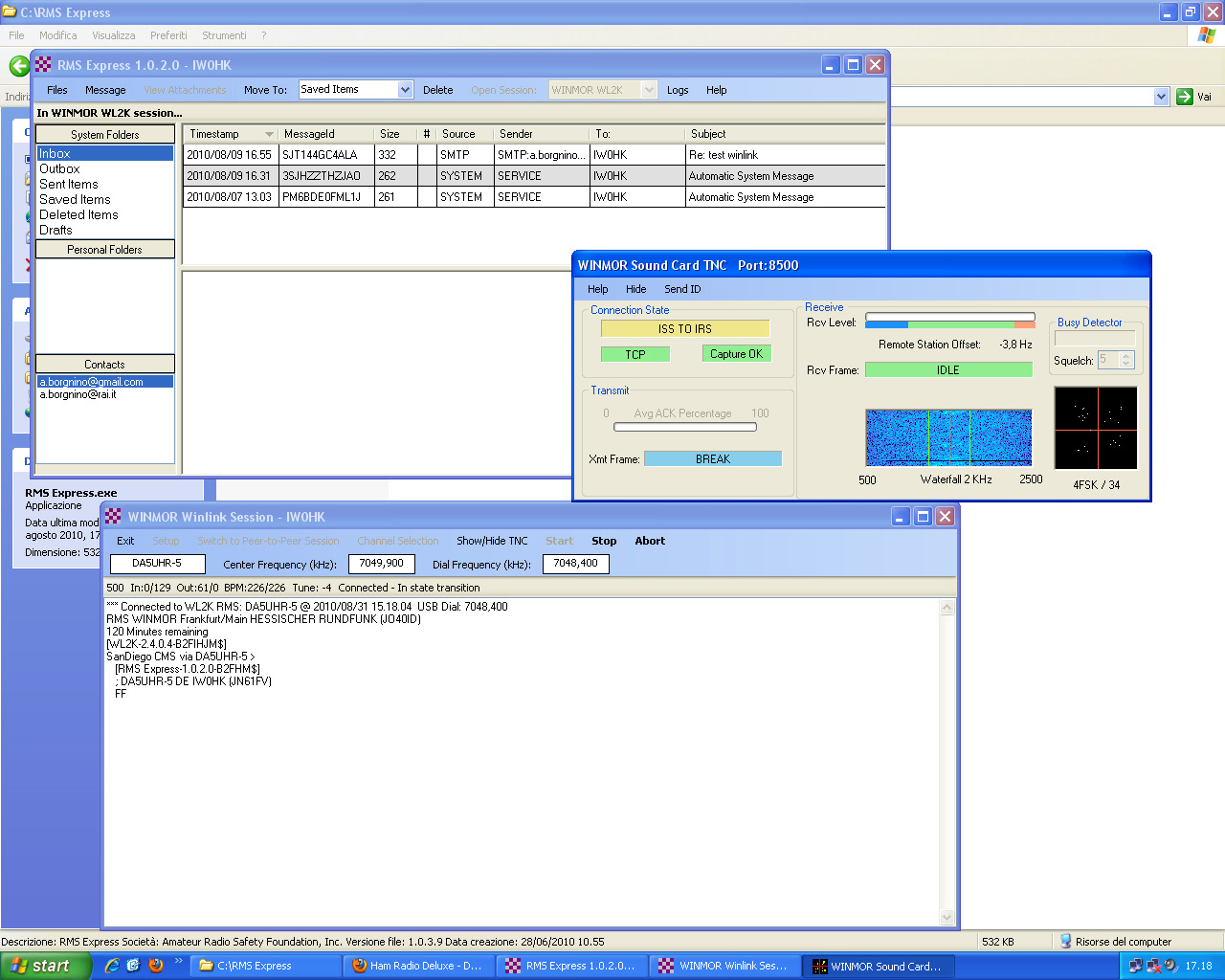Click Send ID in WINMOR TNC menu
Image resolution: width=1225 pixels, height=980 pixels.
pyautogui.click(x=682, y=289)
